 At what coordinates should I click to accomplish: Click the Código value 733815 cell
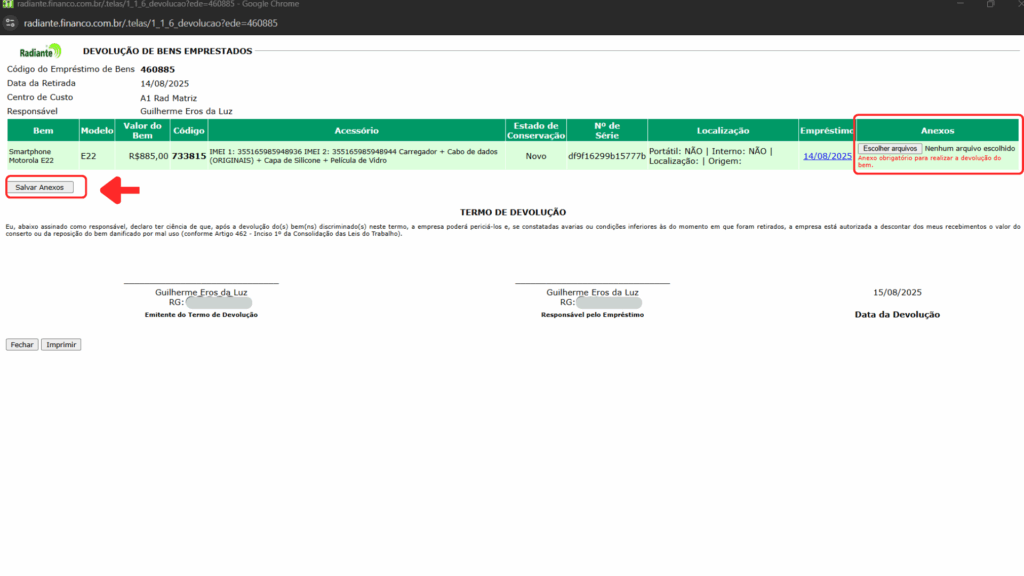[x=189, y=156]
